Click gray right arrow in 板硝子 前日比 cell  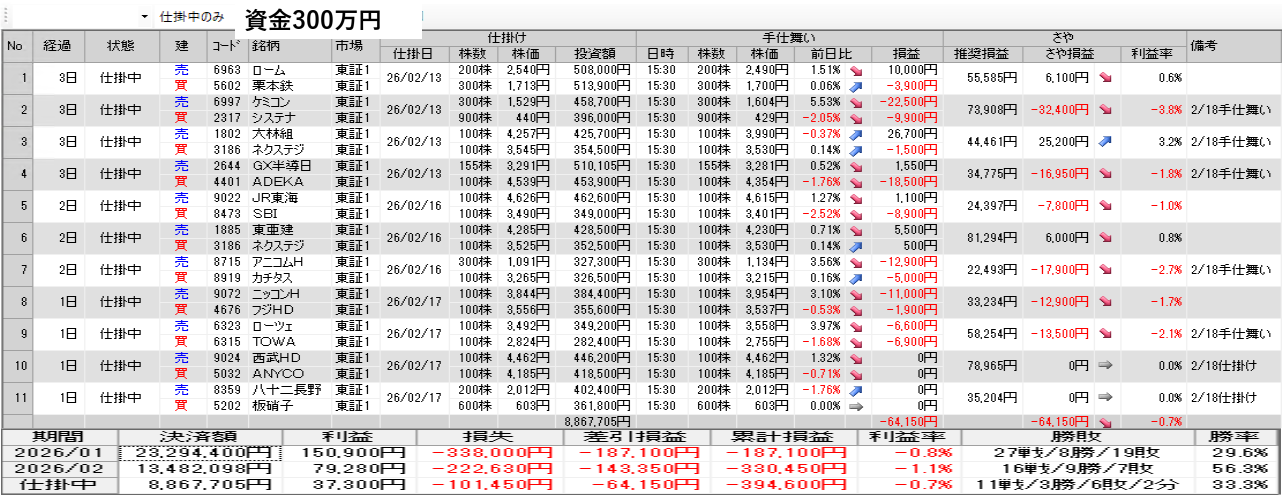point(856,406)
